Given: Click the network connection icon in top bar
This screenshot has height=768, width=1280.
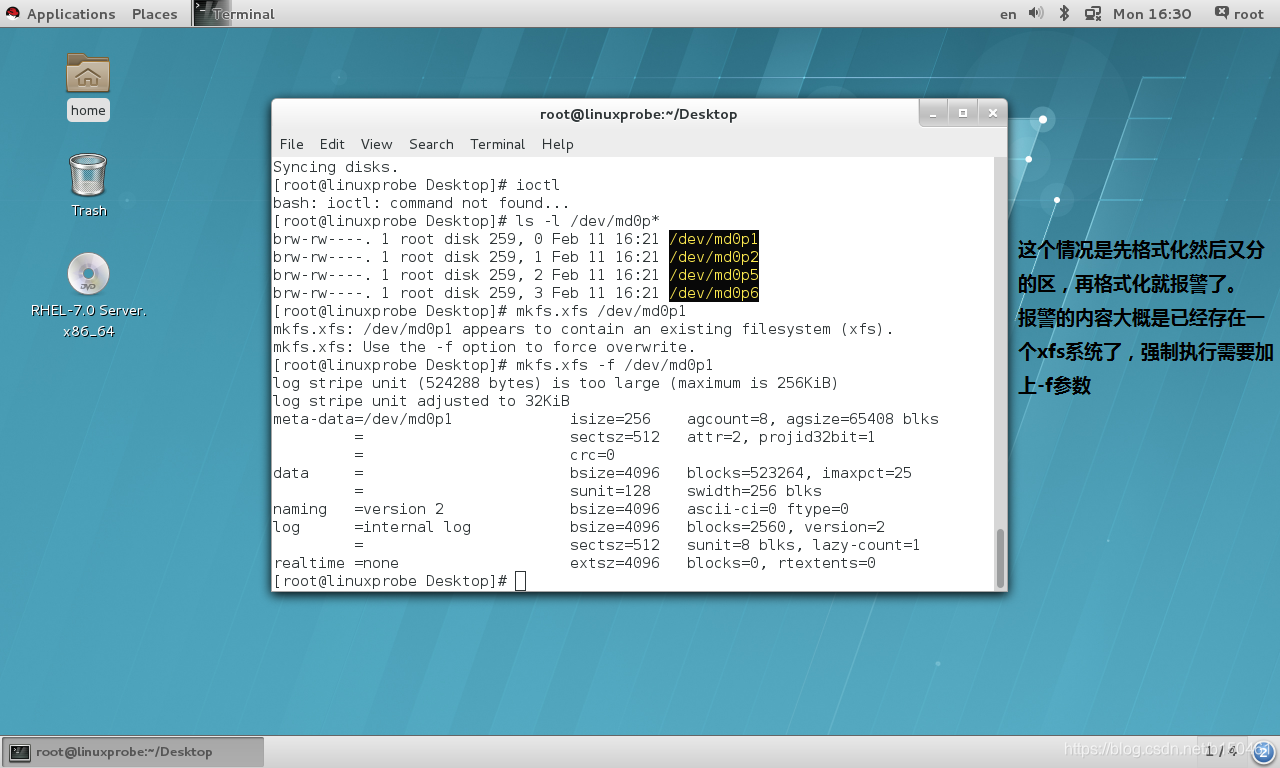Looking at the screenshot, I should pos(1093,13).
